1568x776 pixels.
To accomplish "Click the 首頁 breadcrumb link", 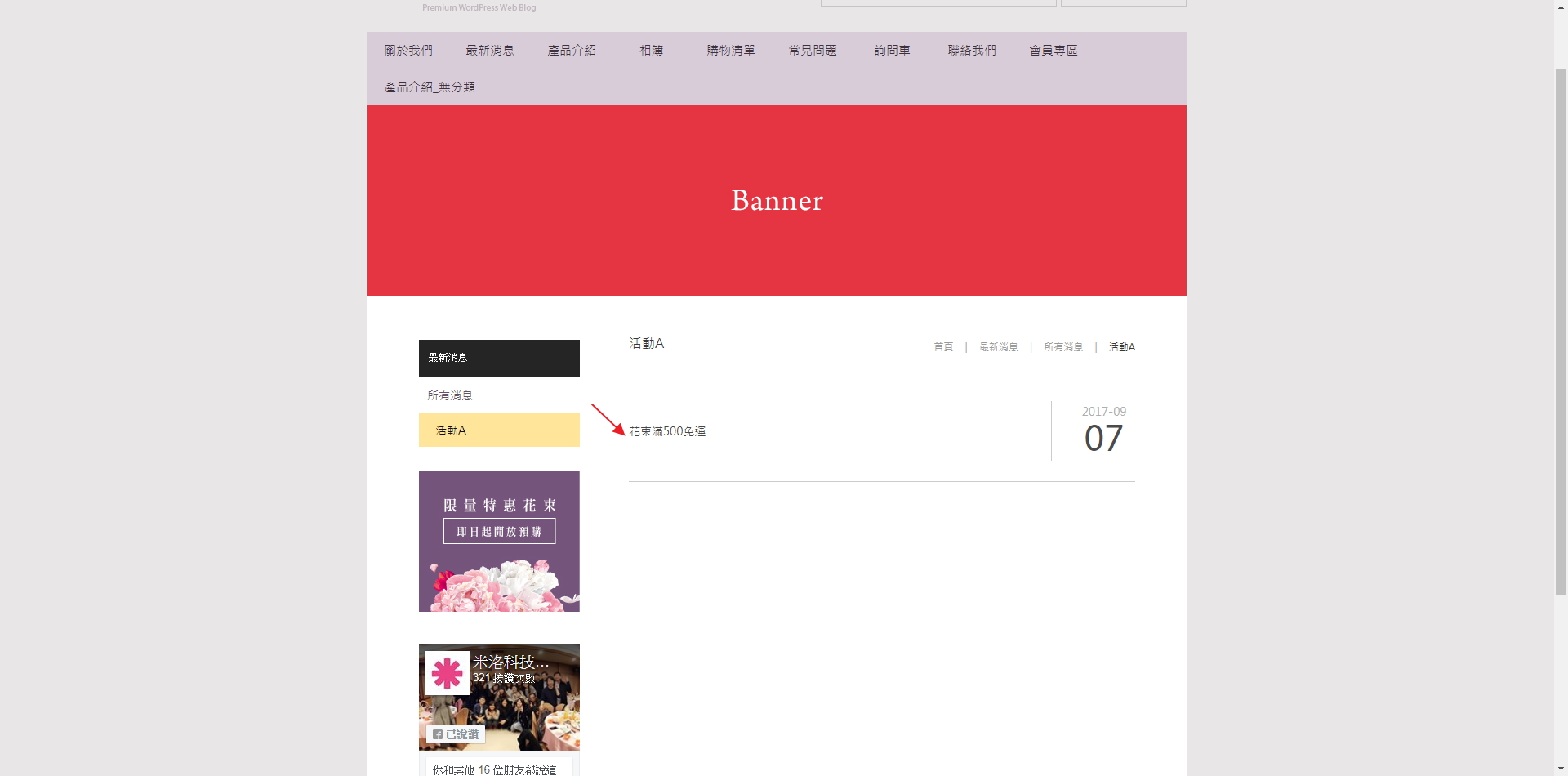I will [943, 347].
